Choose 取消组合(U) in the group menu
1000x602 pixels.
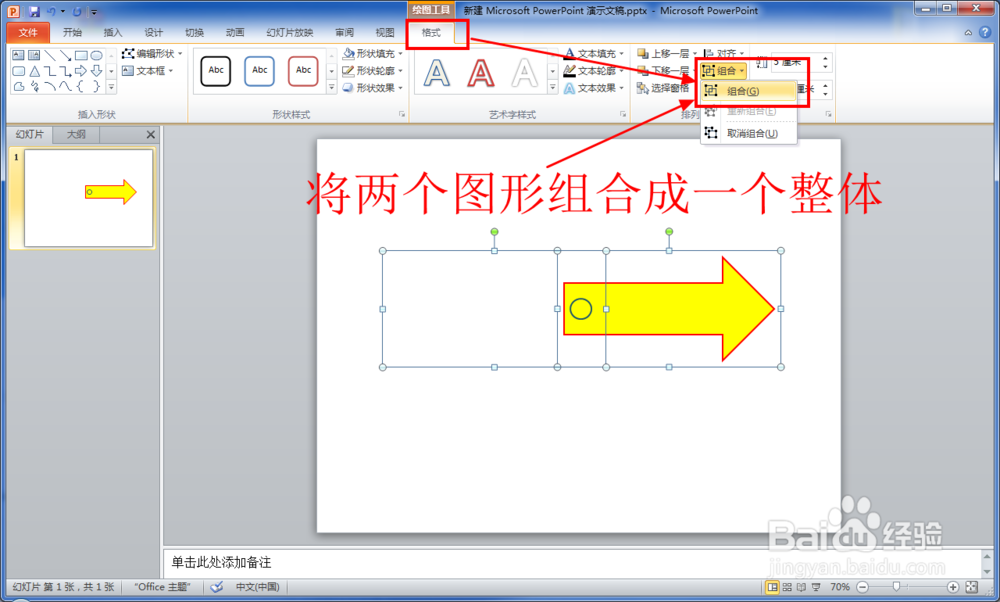tap(749, 133)
